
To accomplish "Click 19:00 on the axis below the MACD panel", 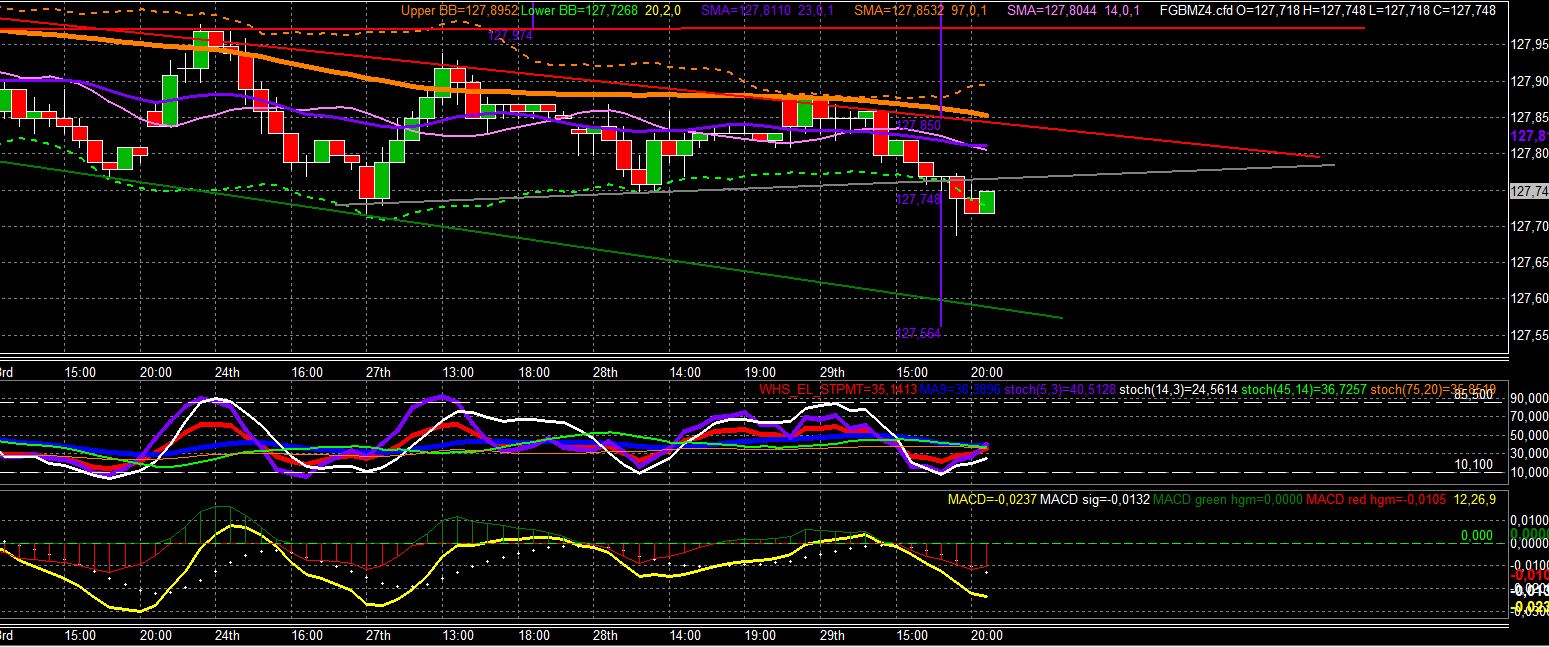I will coord(760,635).
